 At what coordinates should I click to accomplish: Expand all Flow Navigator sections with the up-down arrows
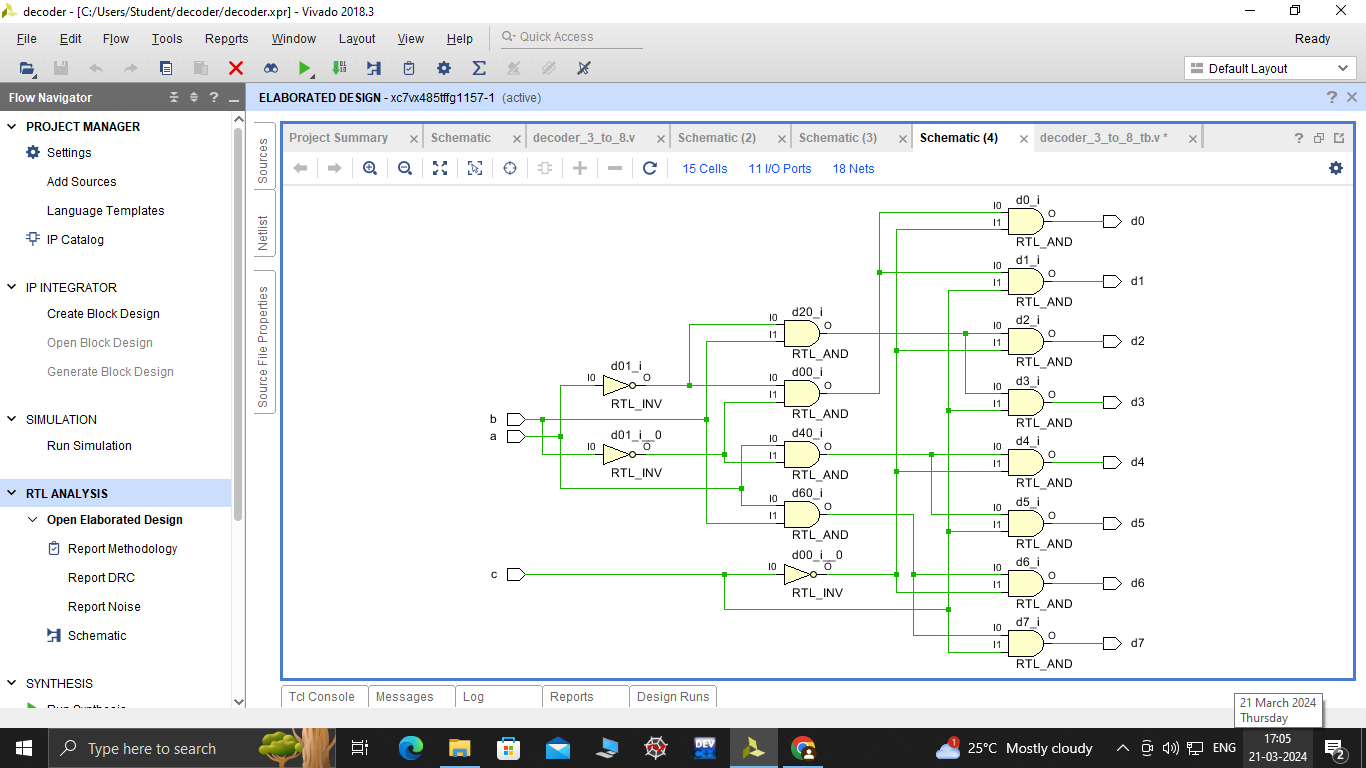coord(194,97)
